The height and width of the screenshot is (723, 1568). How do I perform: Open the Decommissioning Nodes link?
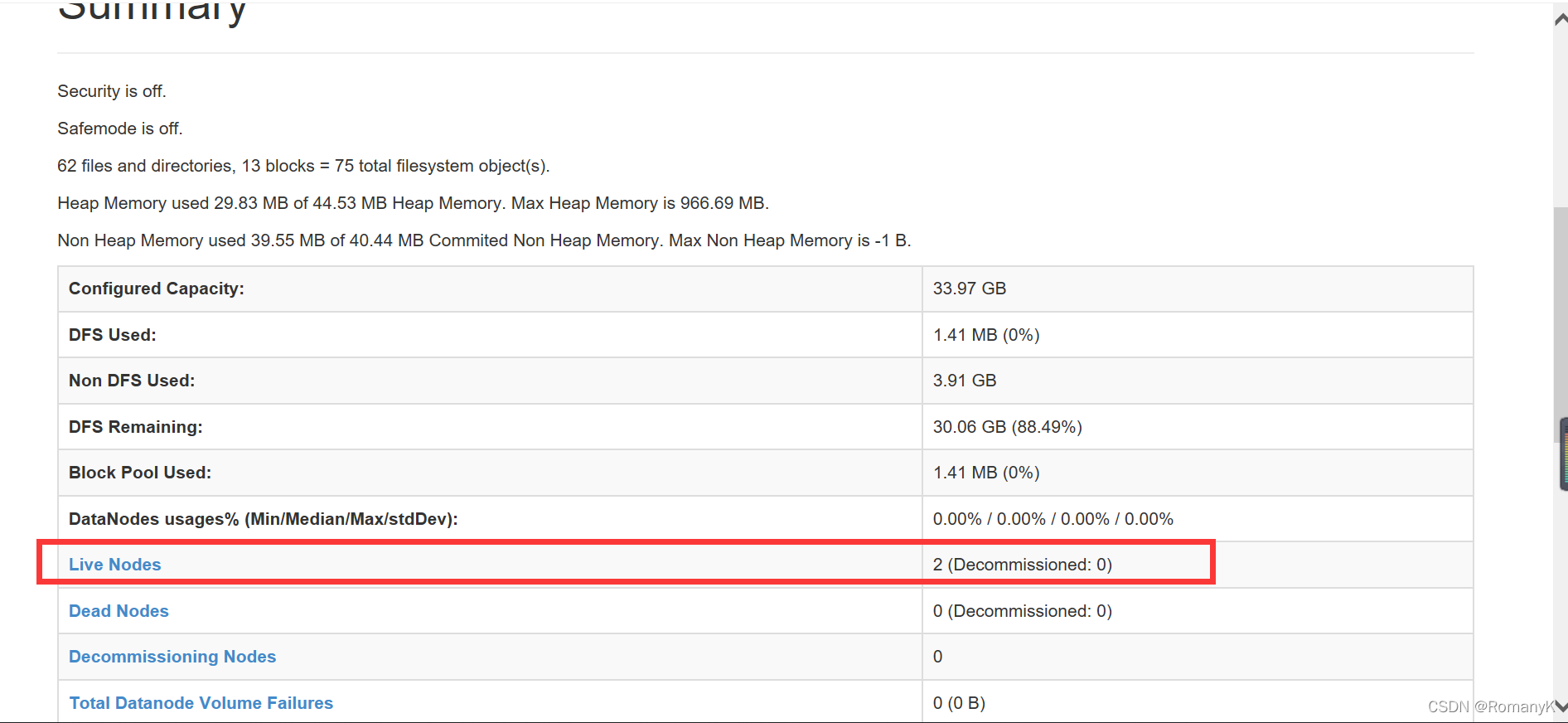172,657
